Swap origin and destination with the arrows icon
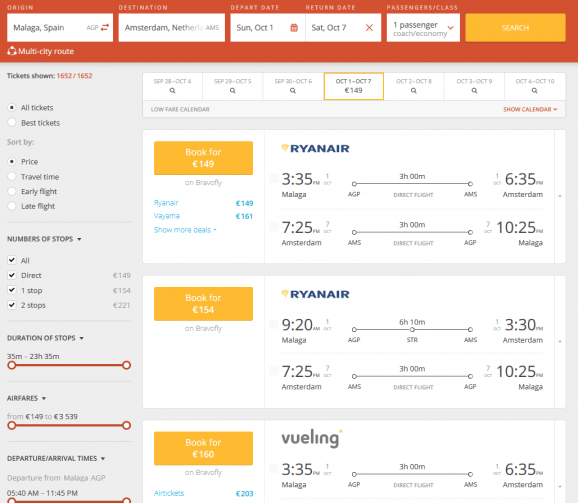This screenshot has height=503, width=578. coord(105,28)
